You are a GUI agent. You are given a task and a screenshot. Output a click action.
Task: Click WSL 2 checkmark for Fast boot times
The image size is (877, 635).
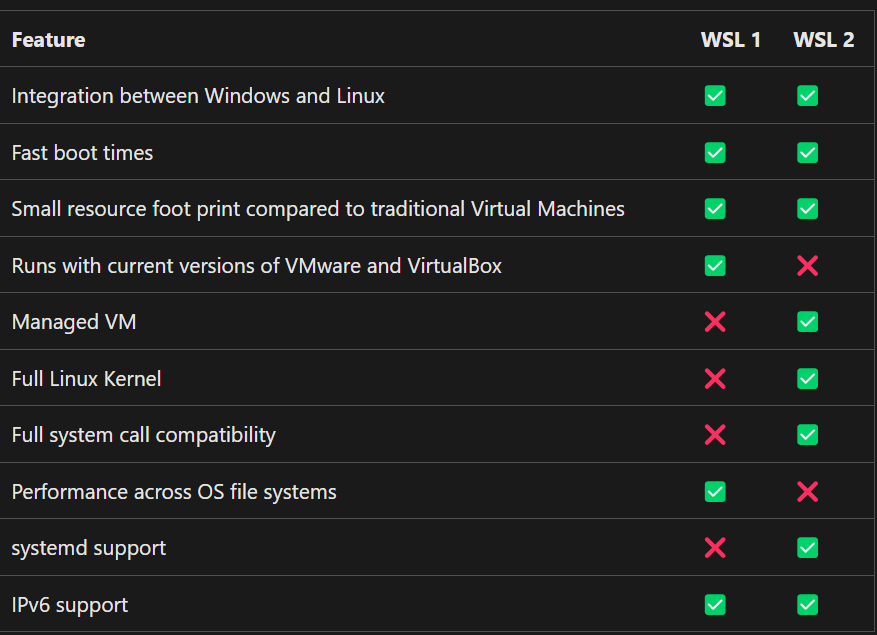click(807, 153)
